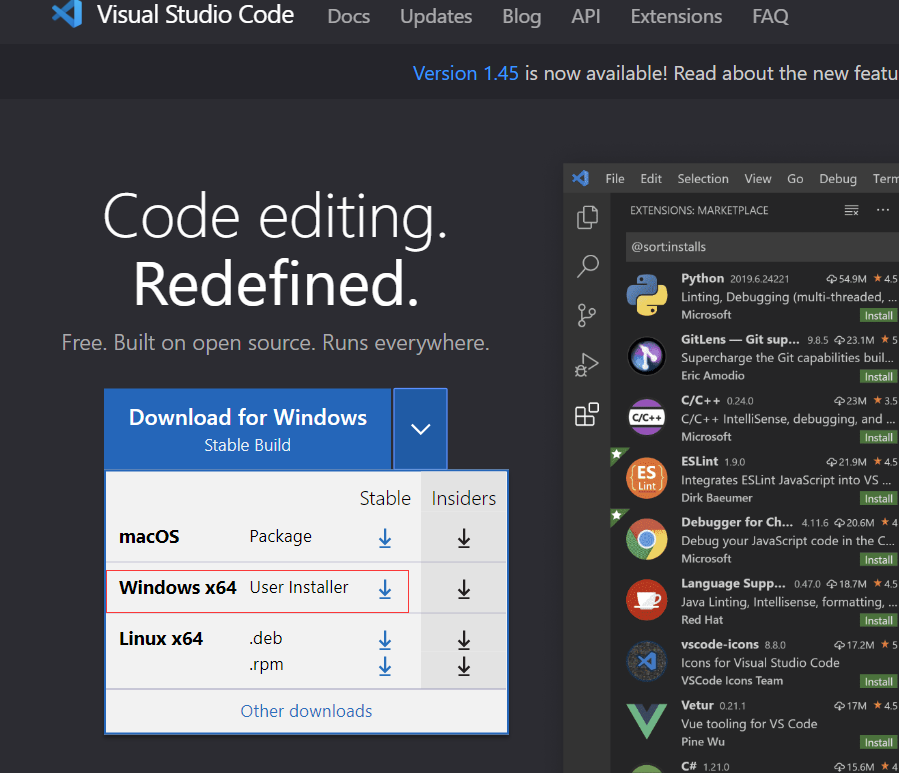Screen dimensions: 899x773
Task: Click the Download for Windows Stable Build button
Action: 248,429
